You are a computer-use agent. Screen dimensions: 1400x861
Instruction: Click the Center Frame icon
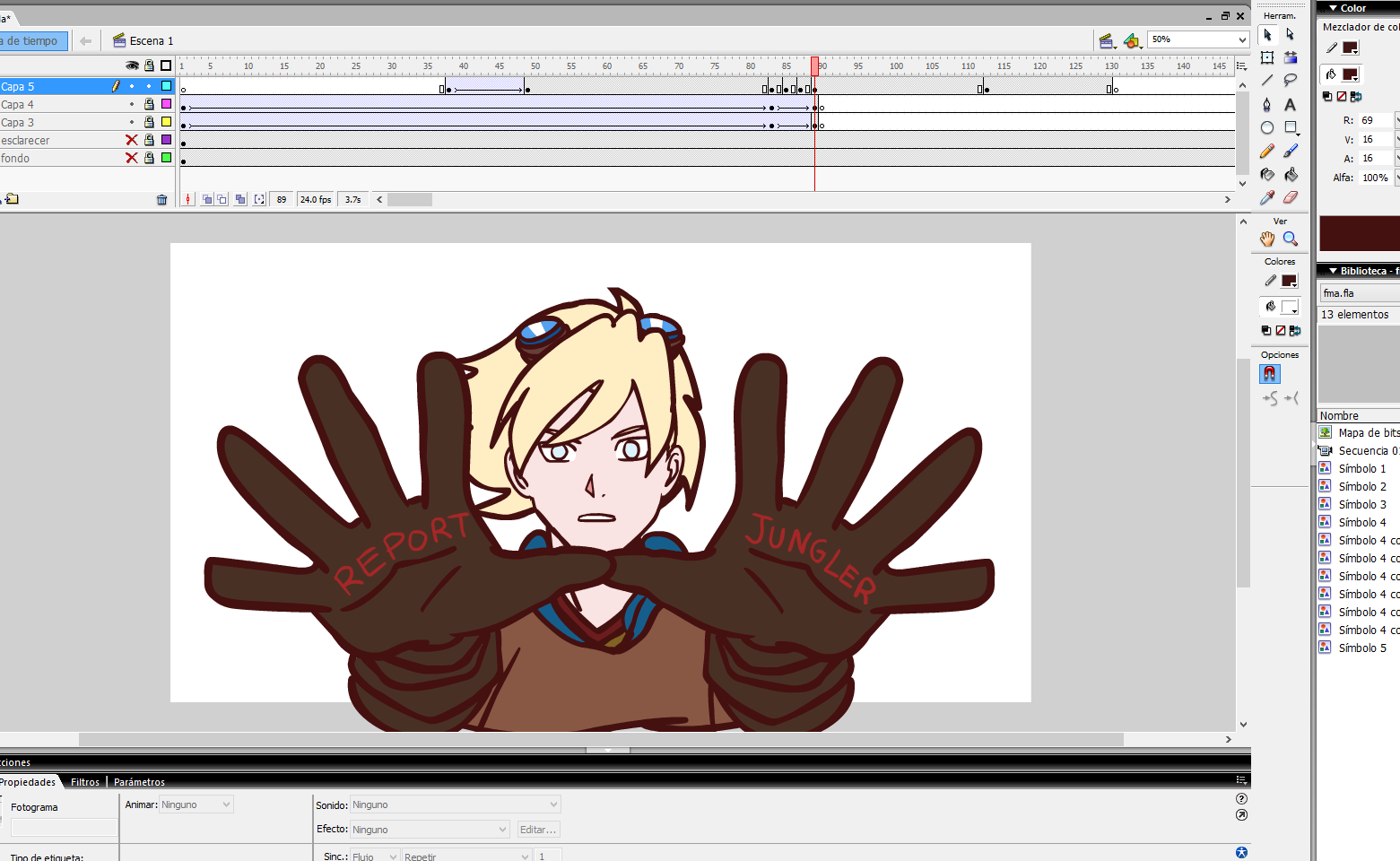188,199
